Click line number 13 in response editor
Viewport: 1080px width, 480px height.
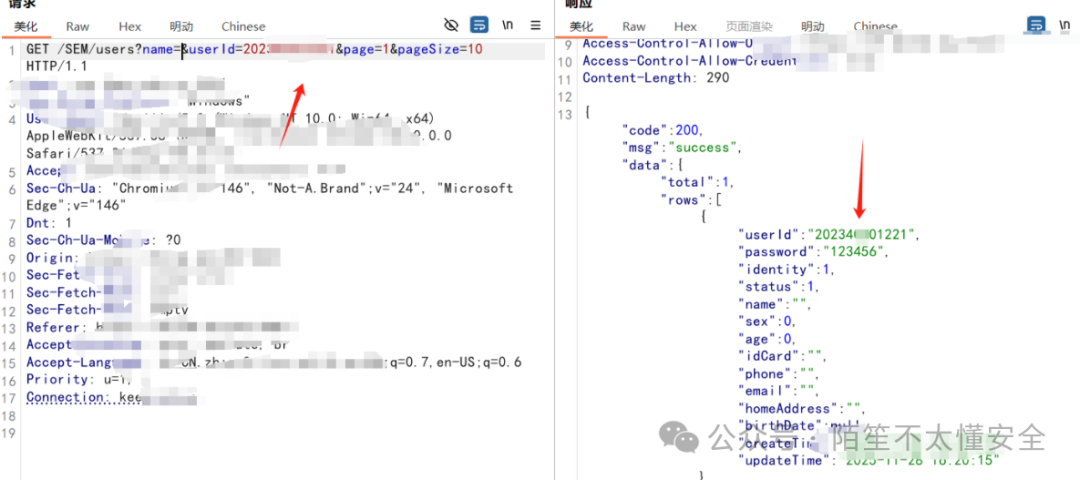tap(564, 113)
